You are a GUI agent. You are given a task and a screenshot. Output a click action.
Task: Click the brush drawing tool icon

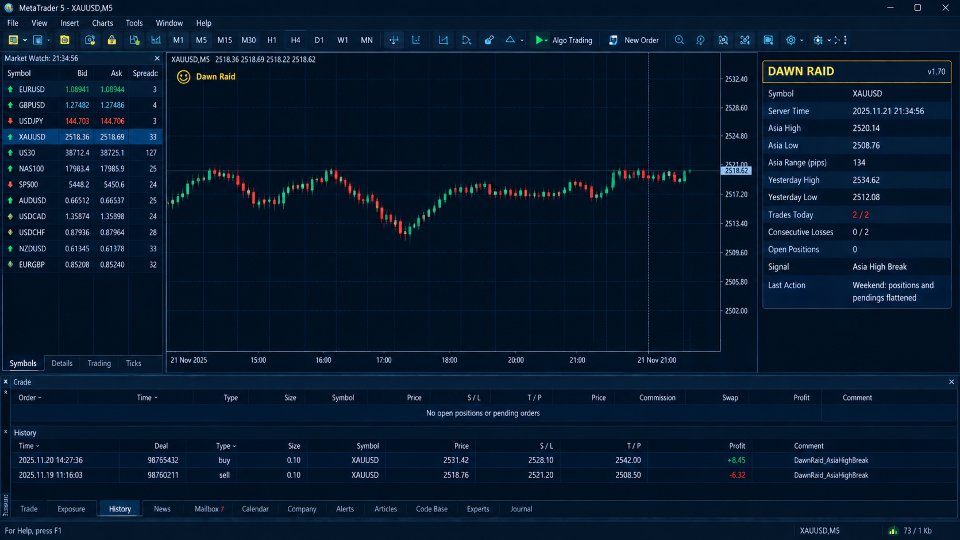point(489,40)
